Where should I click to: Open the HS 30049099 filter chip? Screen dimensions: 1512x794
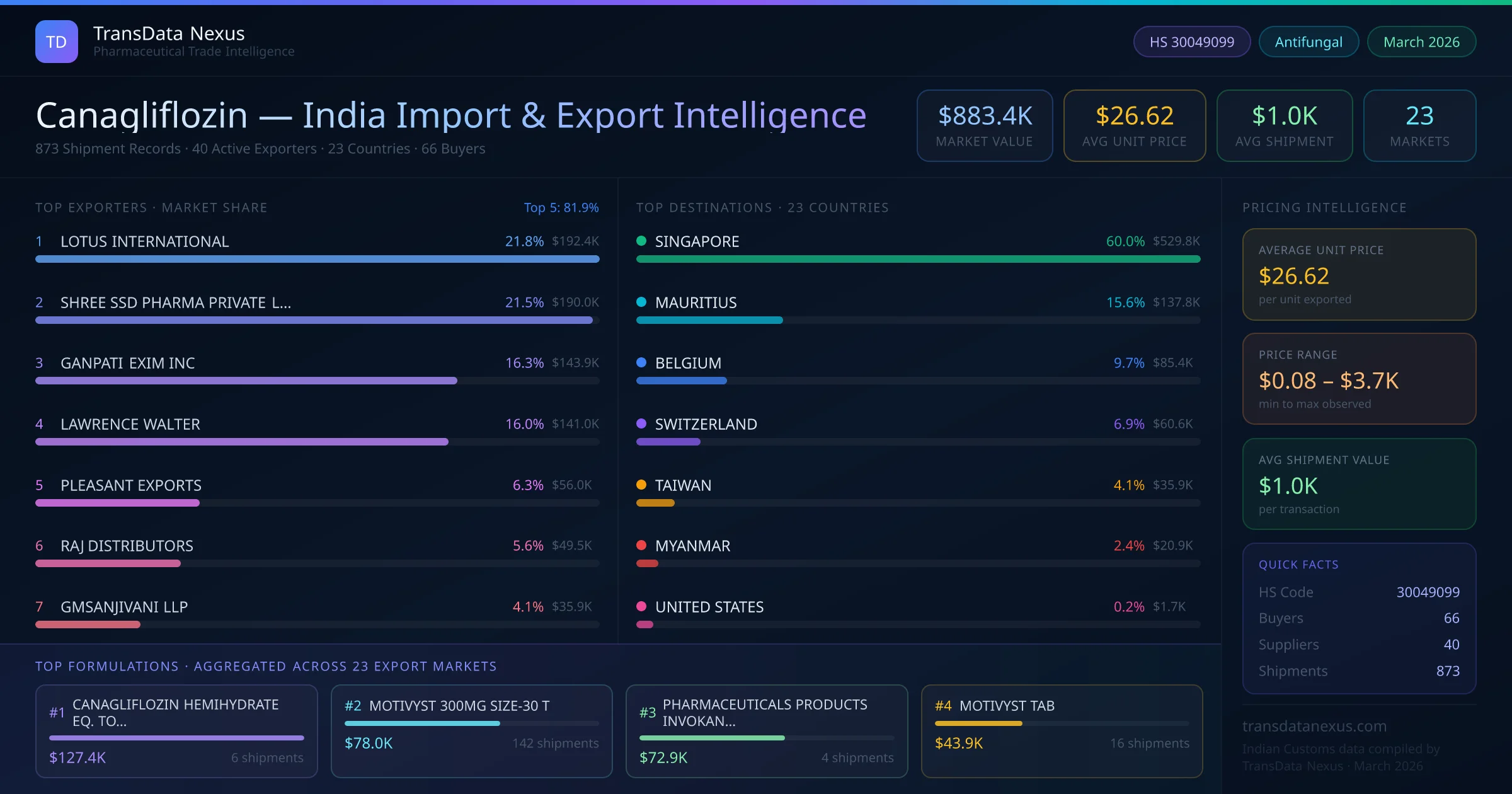click(x=1191, y=41)
